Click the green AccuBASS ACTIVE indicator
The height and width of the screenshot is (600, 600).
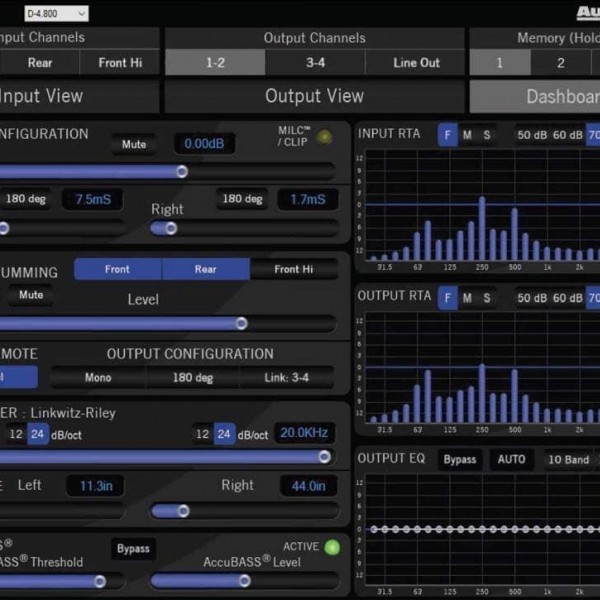coord(333,547)
